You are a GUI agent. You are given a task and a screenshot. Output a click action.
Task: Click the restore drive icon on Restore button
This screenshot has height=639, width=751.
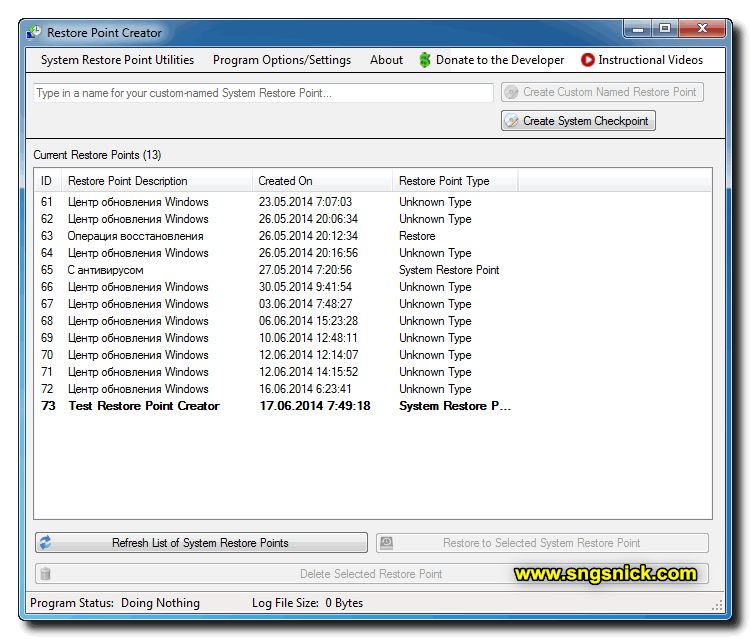[x=386, y=543]
